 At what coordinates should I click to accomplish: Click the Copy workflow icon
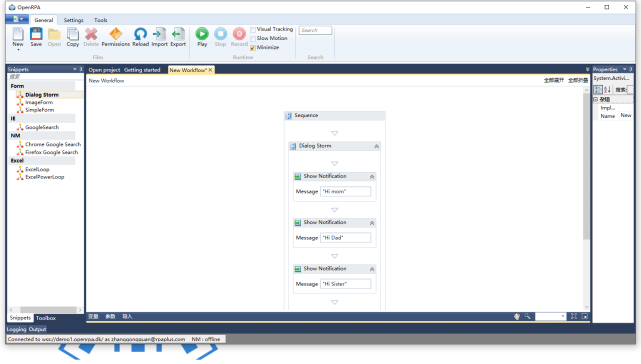(73, 34)
